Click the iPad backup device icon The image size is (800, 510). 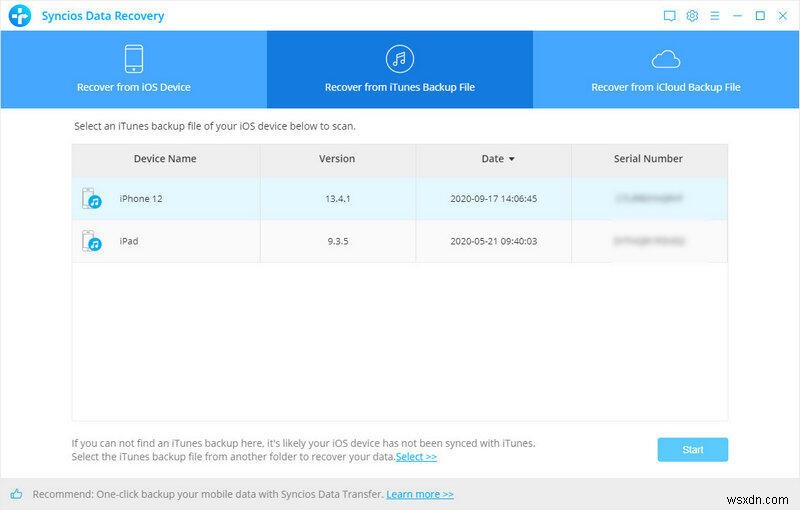point(92,241)
